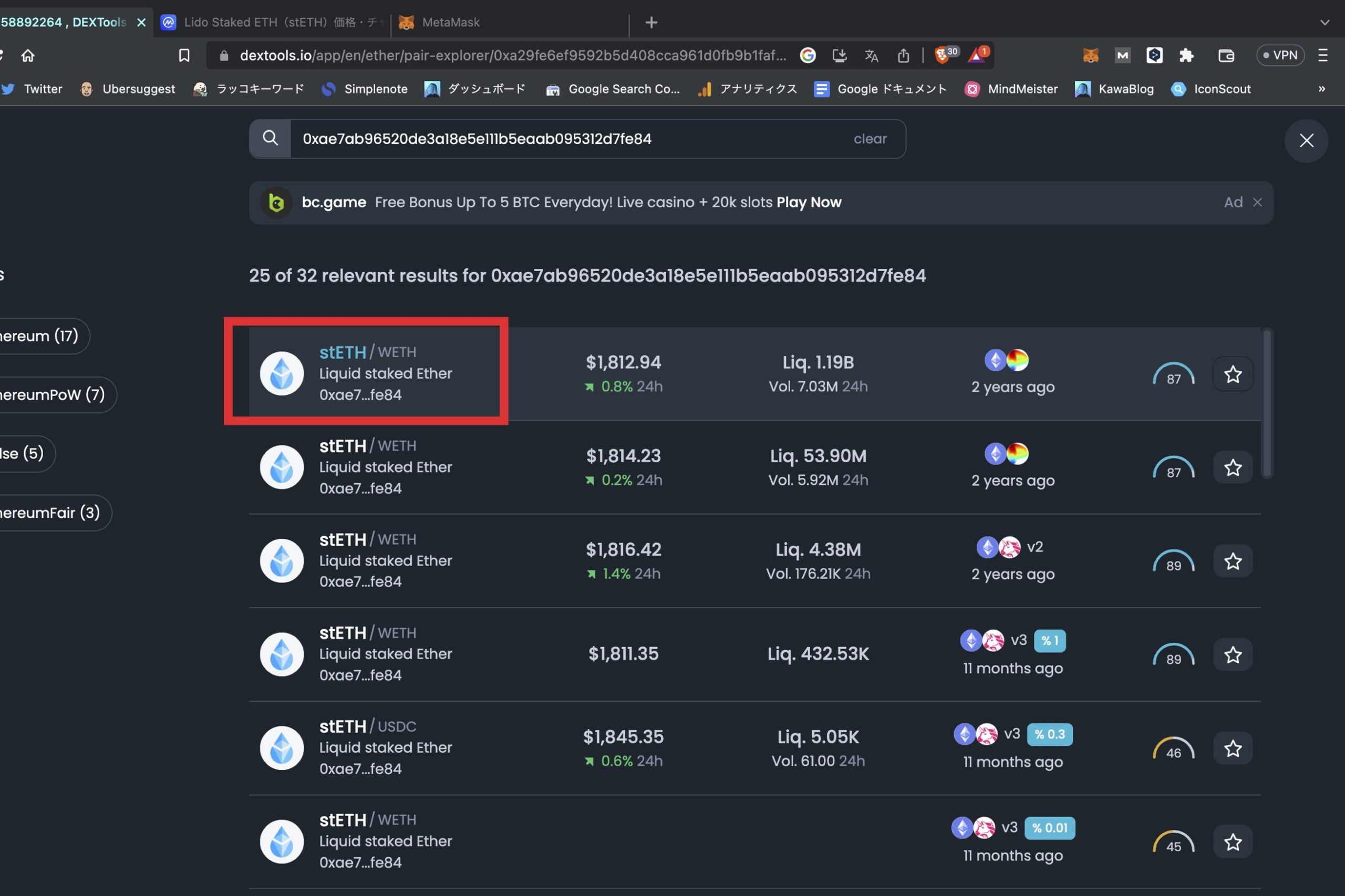Click the 87 score gauge on the first pair

pyautogui.click(x=1173, y=374)
